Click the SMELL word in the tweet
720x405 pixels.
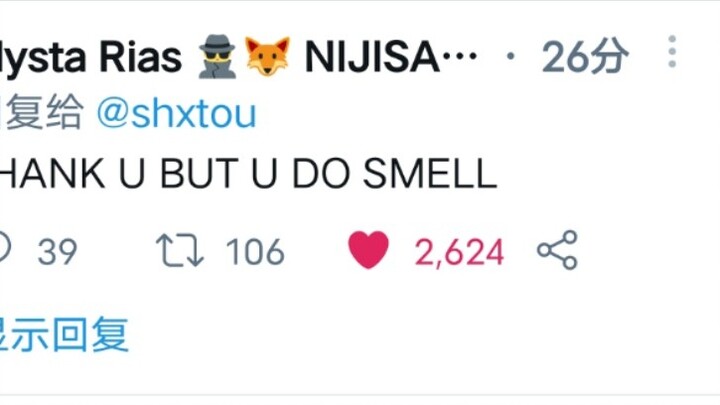430,174
